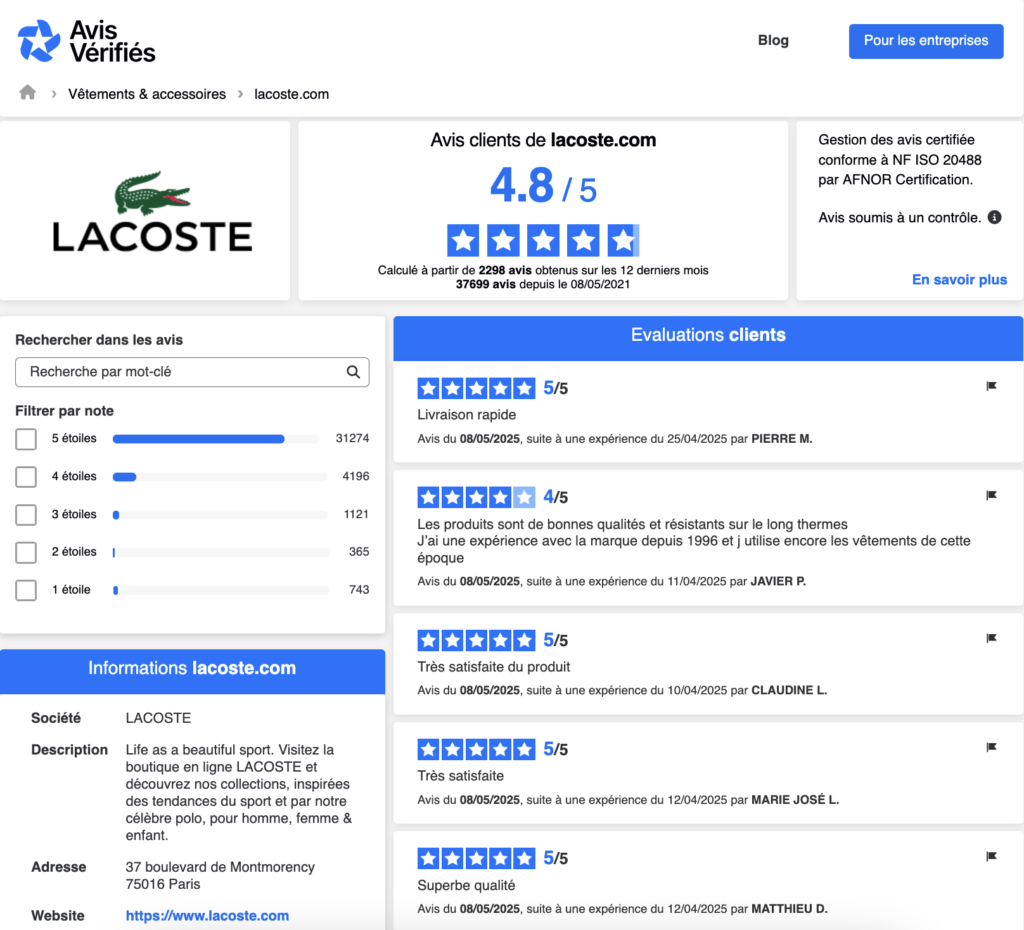Go to the home breadcrumb icon

tap(27, 92)
